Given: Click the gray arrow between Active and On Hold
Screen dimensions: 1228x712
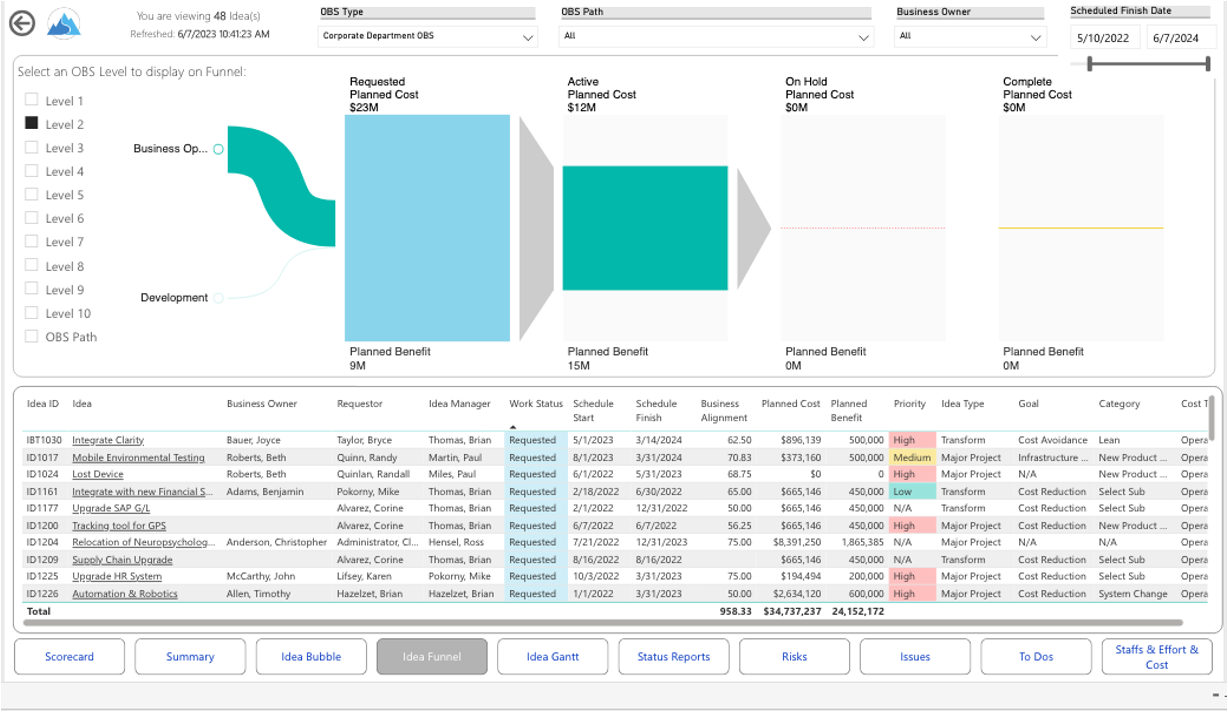Looking at the screenshot, I should (753, 228).
